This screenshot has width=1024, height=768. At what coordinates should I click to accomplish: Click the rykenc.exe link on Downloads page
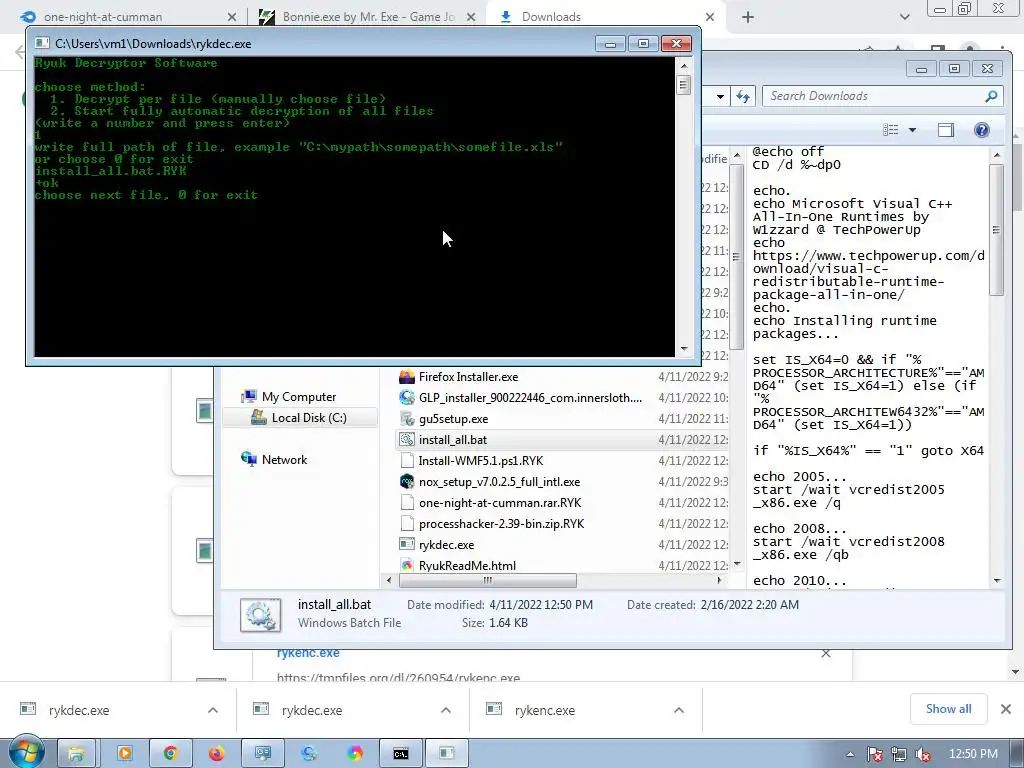pyautogui.click(x=308, y=653)
